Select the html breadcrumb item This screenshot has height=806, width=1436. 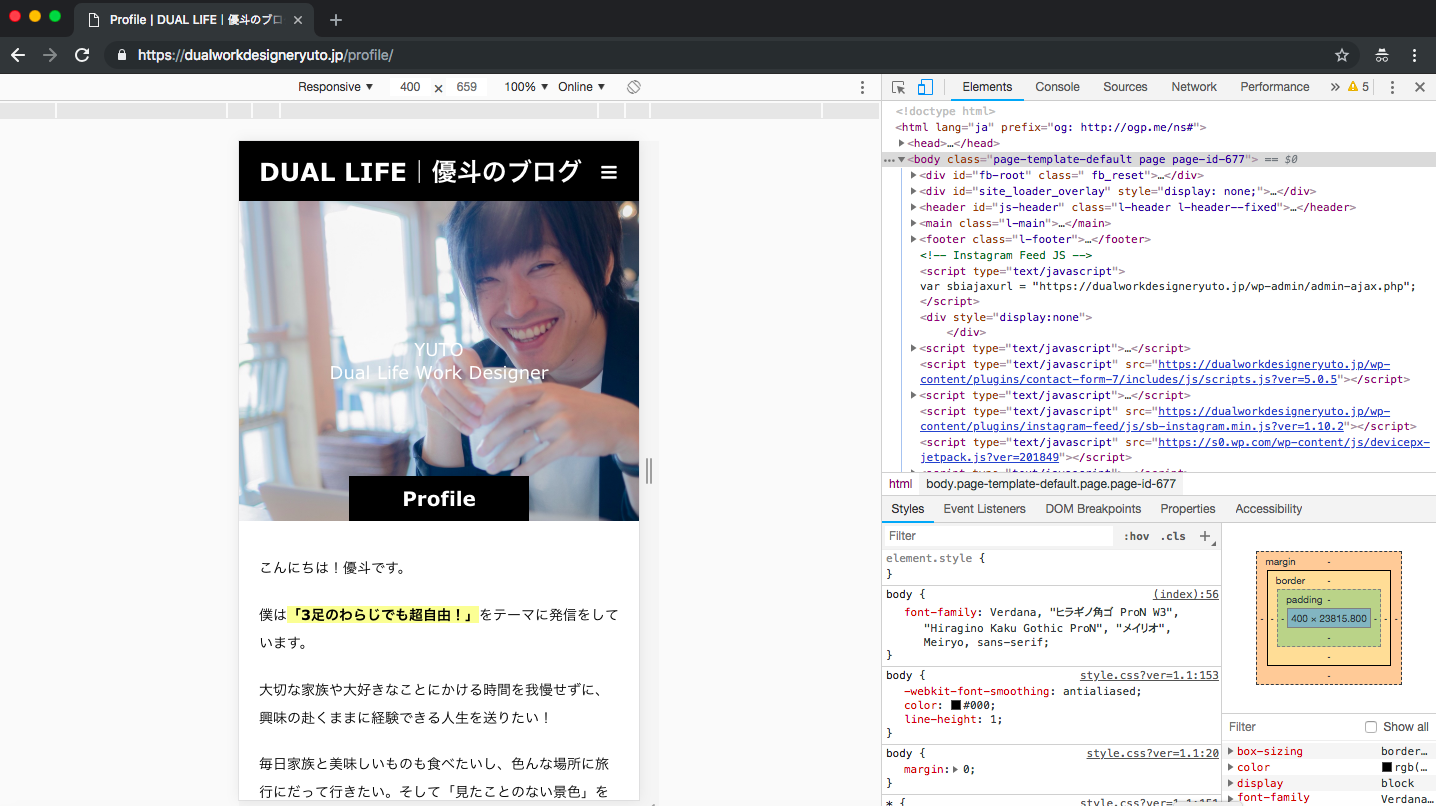coord(900,484)
